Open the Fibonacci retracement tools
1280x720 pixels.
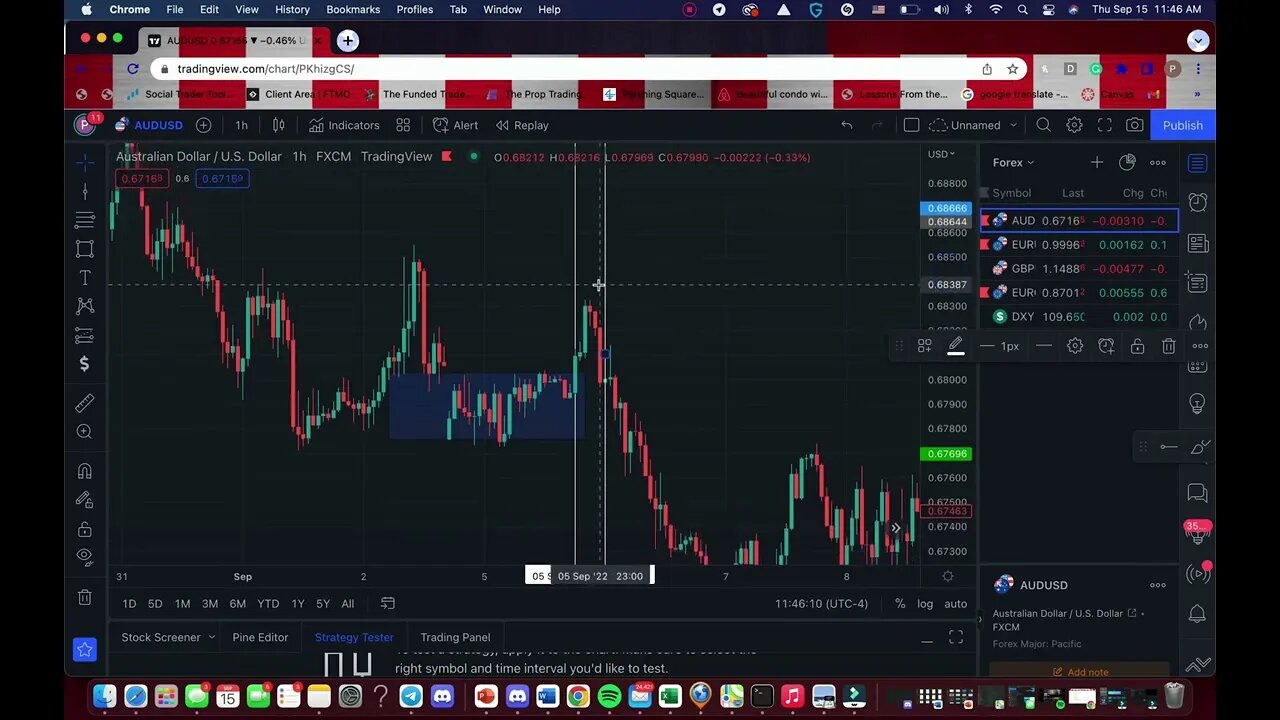(x=85, y=220)
